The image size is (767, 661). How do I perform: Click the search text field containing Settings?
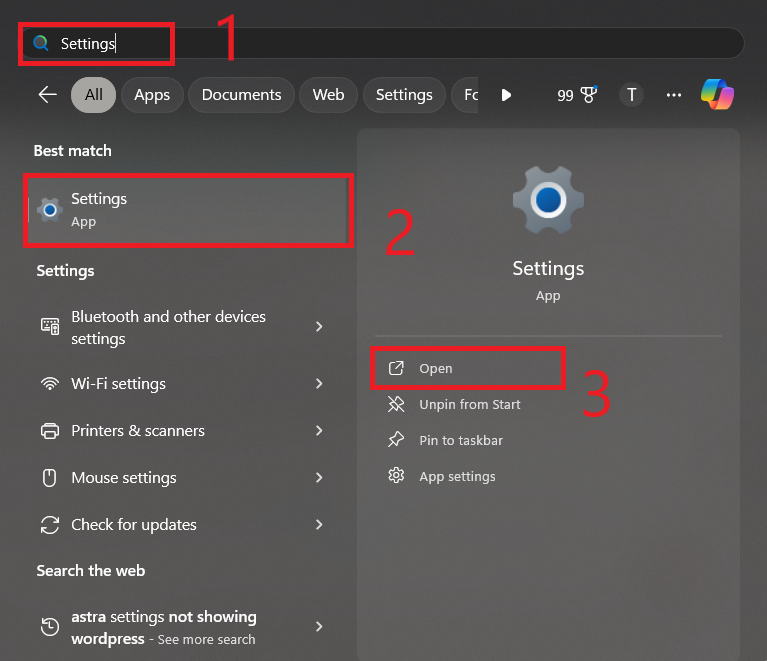click(x=400, y=43)
